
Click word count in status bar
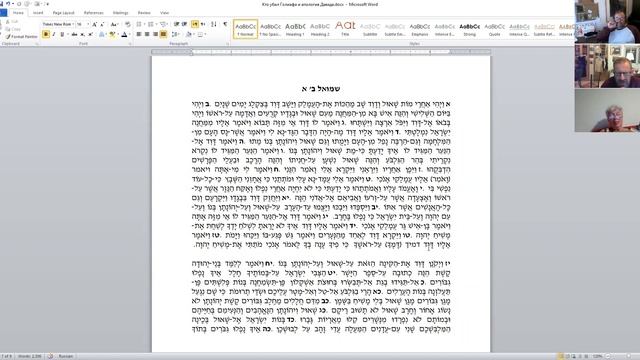30,356
